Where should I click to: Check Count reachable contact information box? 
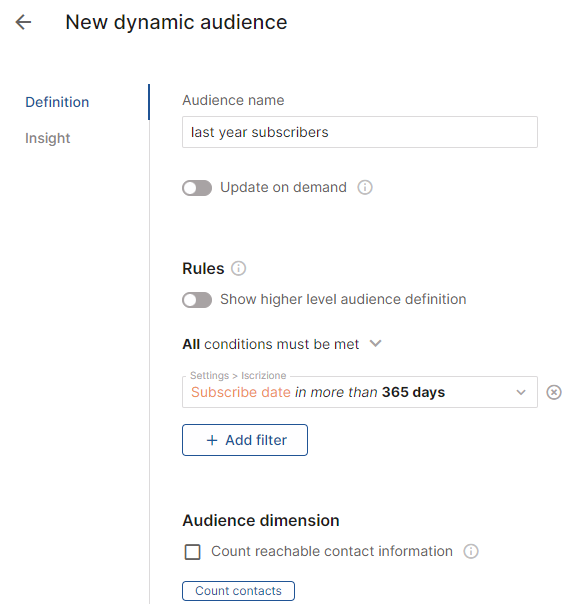(x=193, y=552)
